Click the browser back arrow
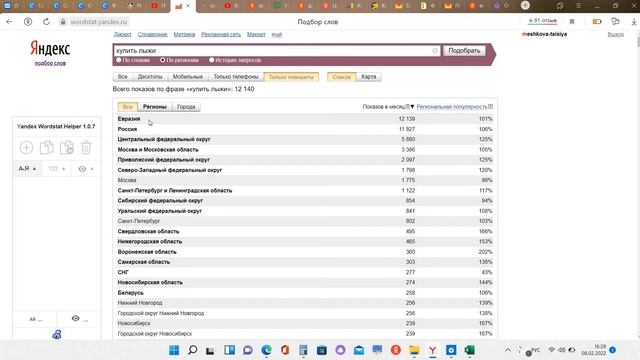This screenshot has width=640, height=360. tap(9, 22)
